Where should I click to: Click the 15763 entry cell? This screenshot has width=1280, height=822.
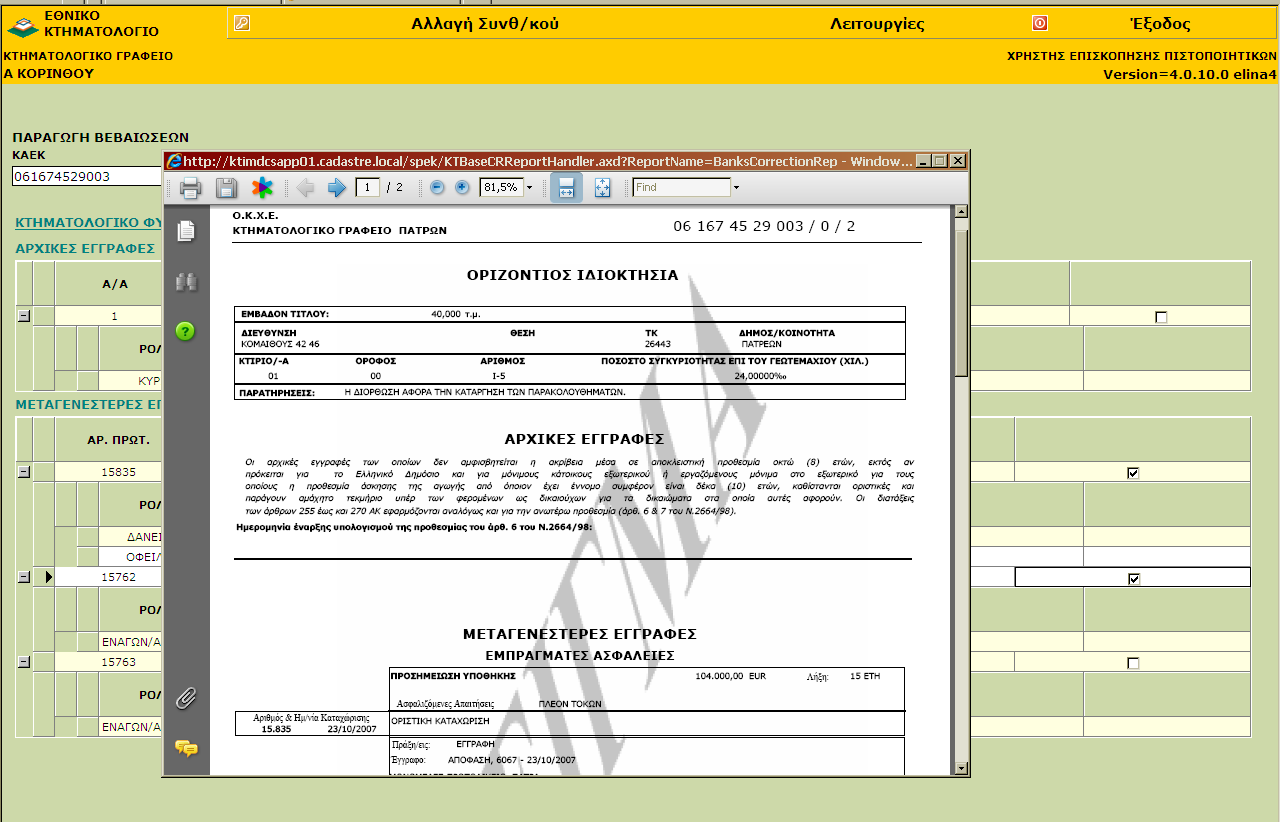[x=109, y=662]
